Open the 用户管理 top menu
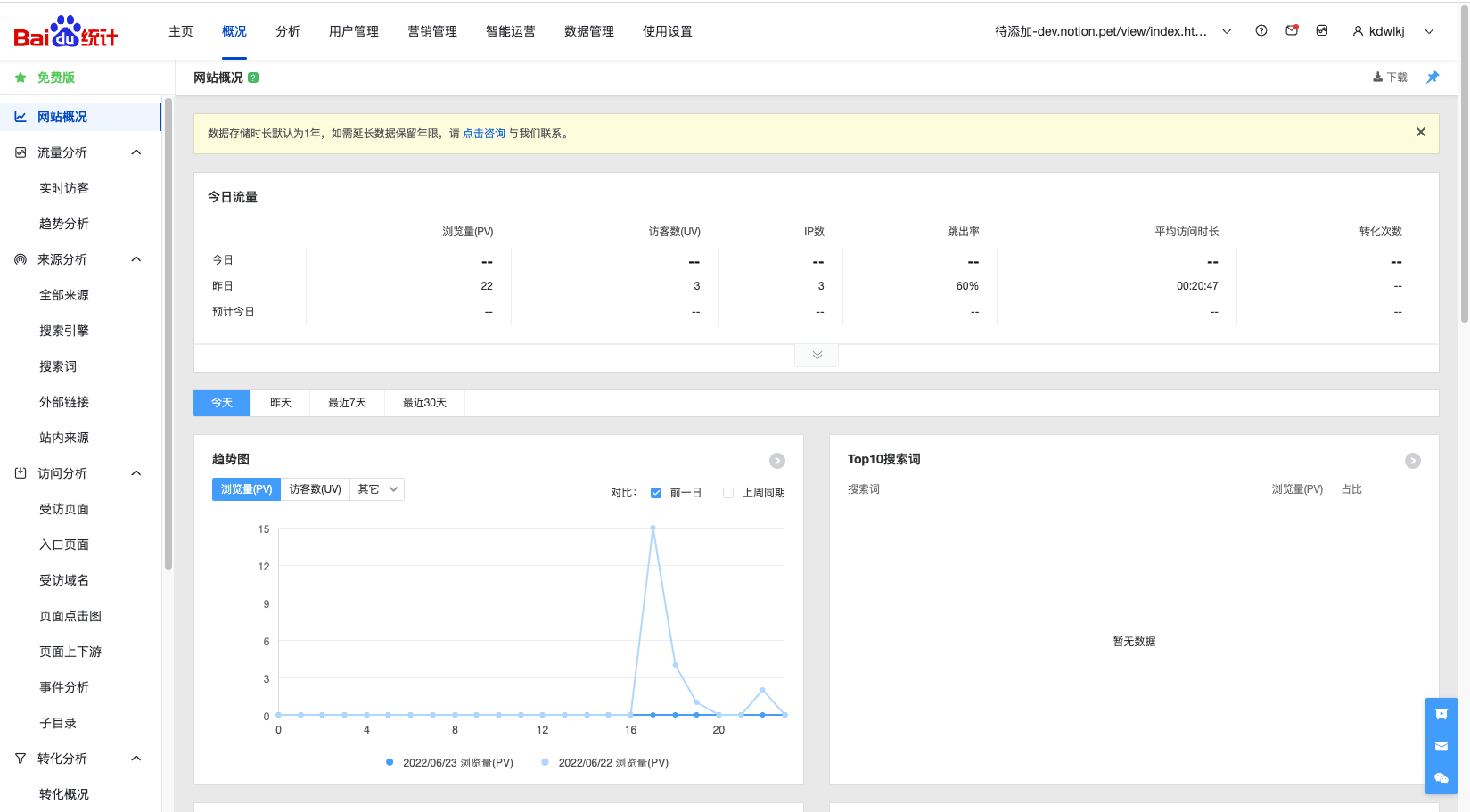The width and height of the screenshot is (1470, 812). coord(354,31)
